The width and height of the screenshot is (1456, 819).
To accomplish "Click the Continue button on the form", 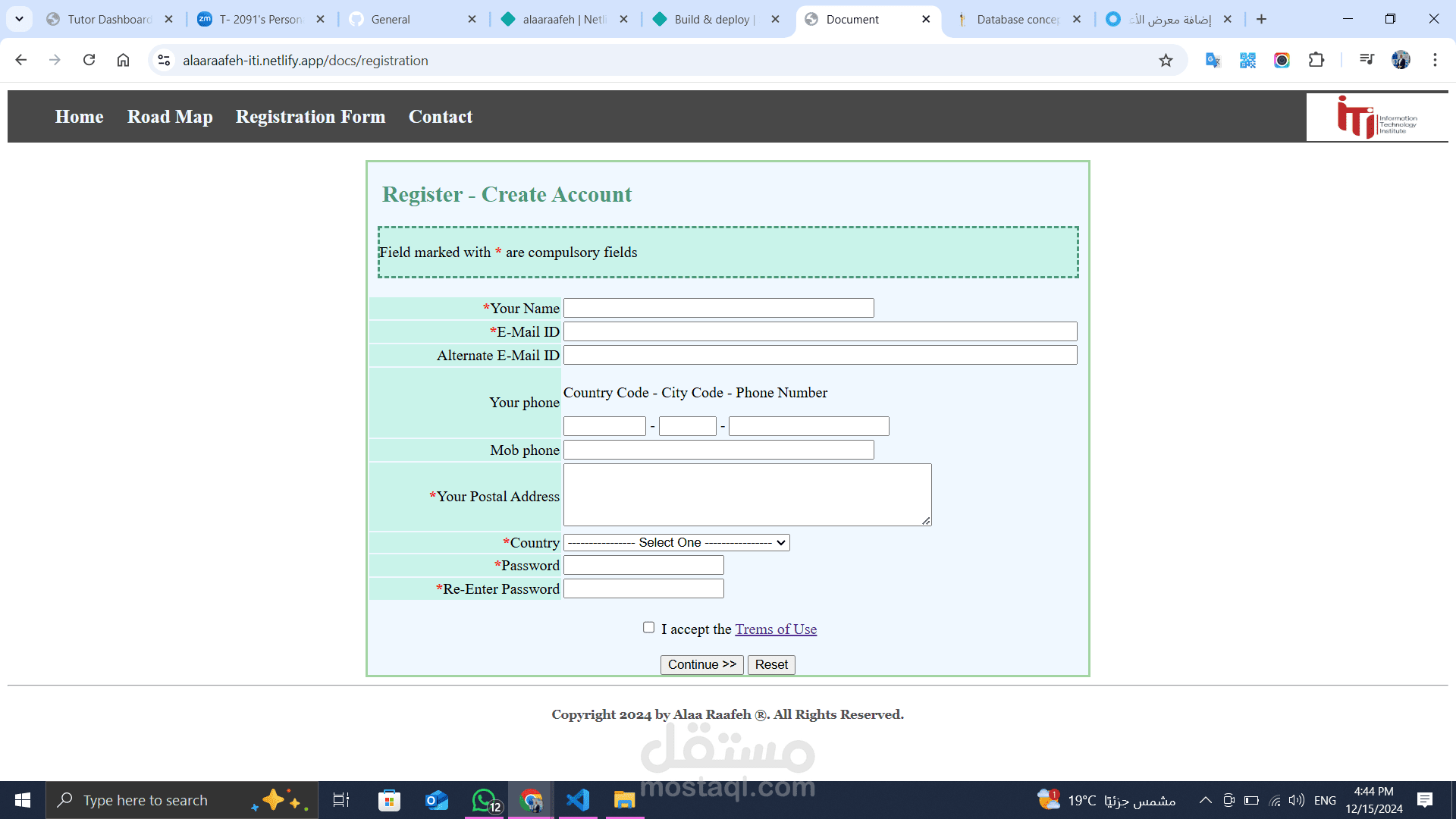I will [x=701, y=664].
